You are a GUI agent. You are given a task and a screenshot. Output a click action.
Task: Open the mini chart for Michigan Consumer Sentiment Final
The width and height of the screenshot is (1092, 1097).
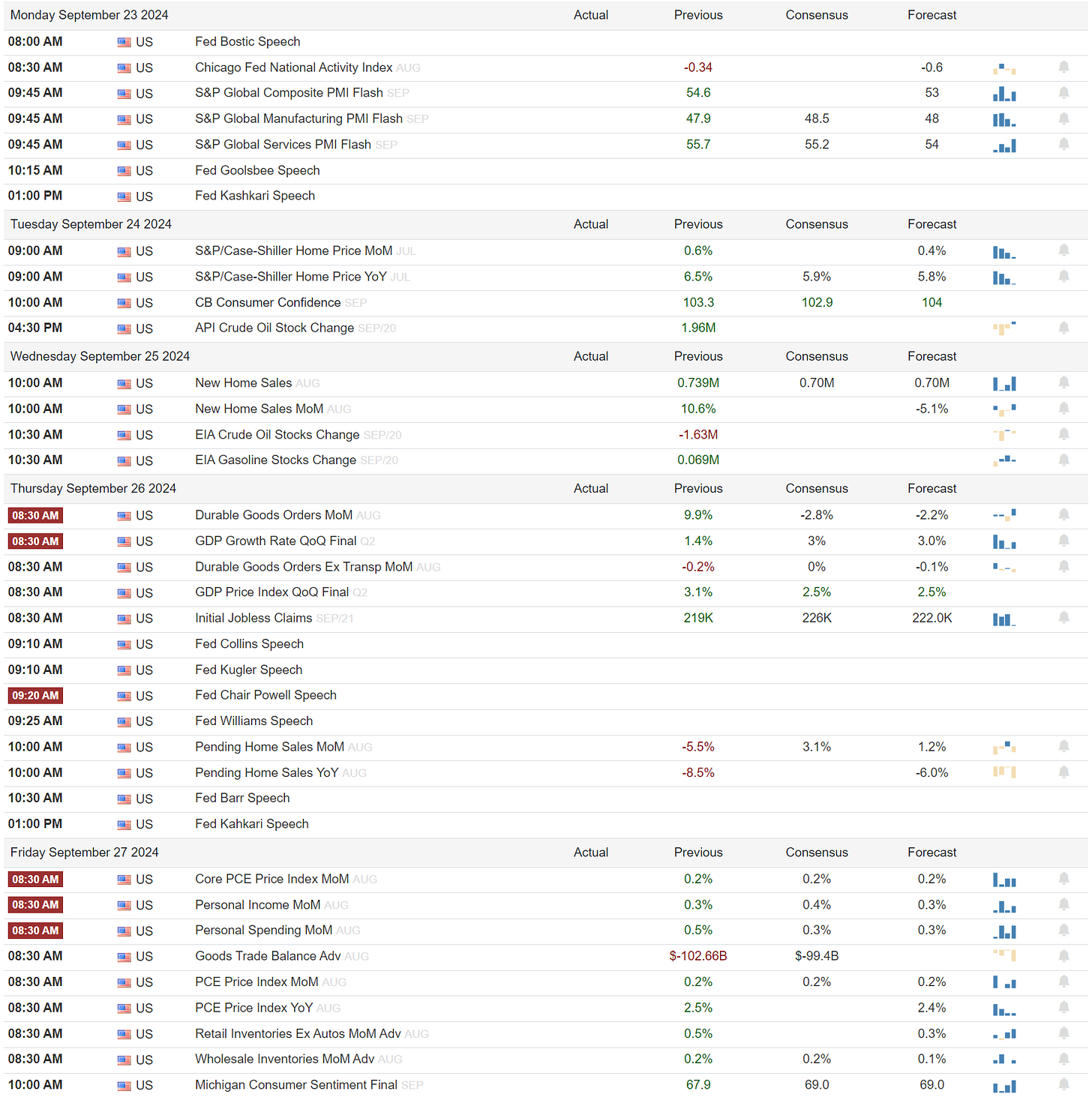coord(1004,1086)
